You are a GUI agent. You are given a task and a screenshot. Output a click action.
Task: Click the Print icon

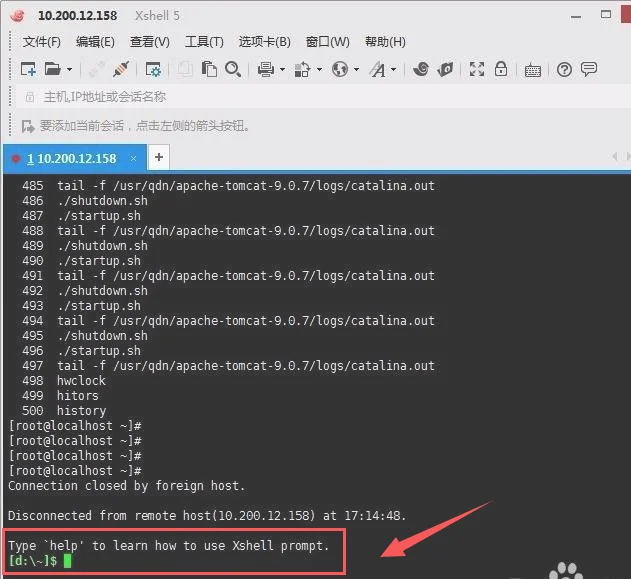266,69
